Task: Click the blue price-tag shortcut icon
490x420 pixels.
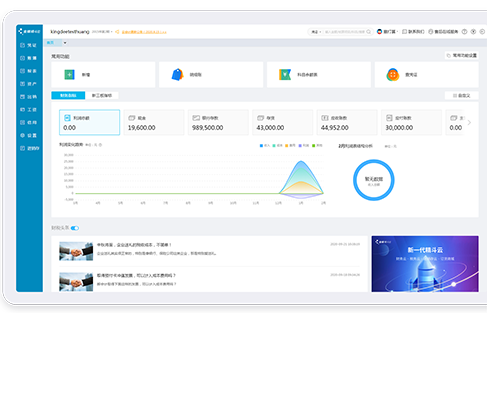Action: (177, 75)
